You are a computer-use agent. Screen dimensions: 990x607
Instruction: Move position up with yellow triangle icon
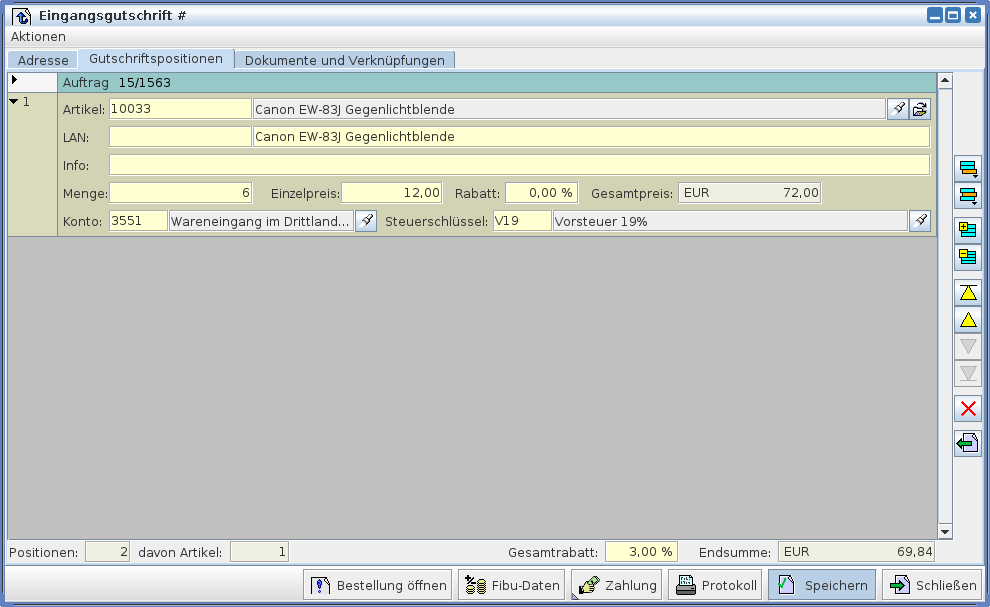tap(967, 320)
